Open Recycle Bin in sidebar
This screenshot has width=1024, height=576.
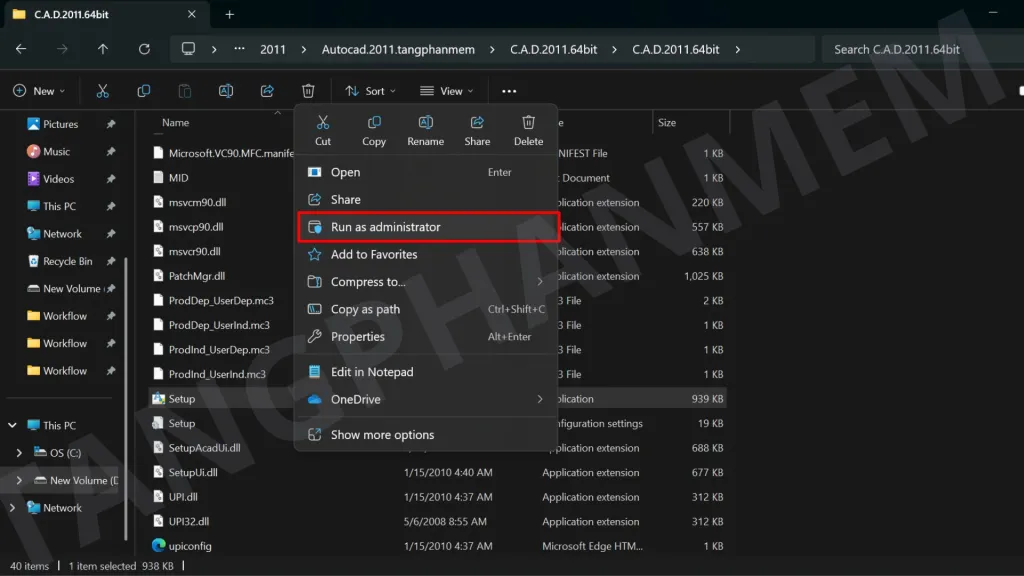67,261
